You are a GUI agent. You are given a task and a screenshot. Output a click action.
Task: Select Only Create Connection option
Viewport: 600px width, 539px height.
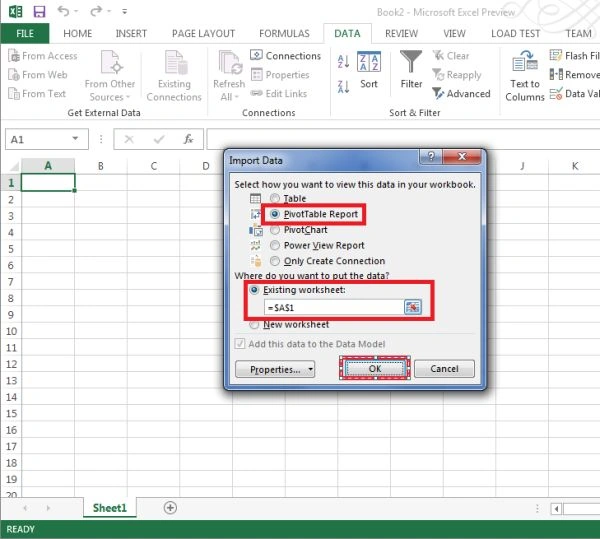tap(275, 261)
